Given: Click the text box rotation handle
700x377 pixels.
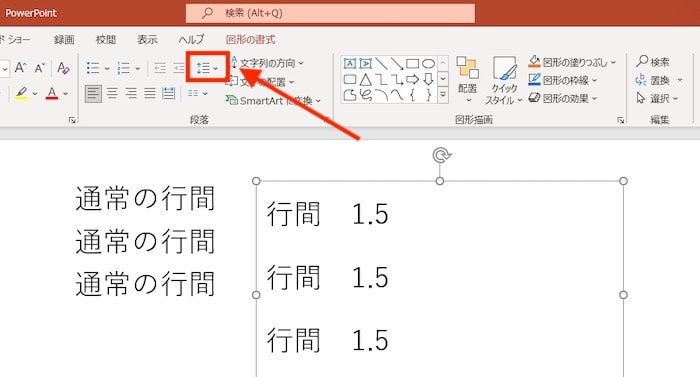Looking at the screenshot, I should [x=442, y=155].
